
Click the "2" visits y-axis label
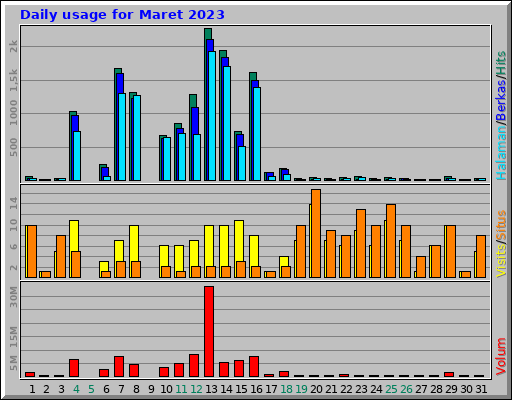[13, 267]
